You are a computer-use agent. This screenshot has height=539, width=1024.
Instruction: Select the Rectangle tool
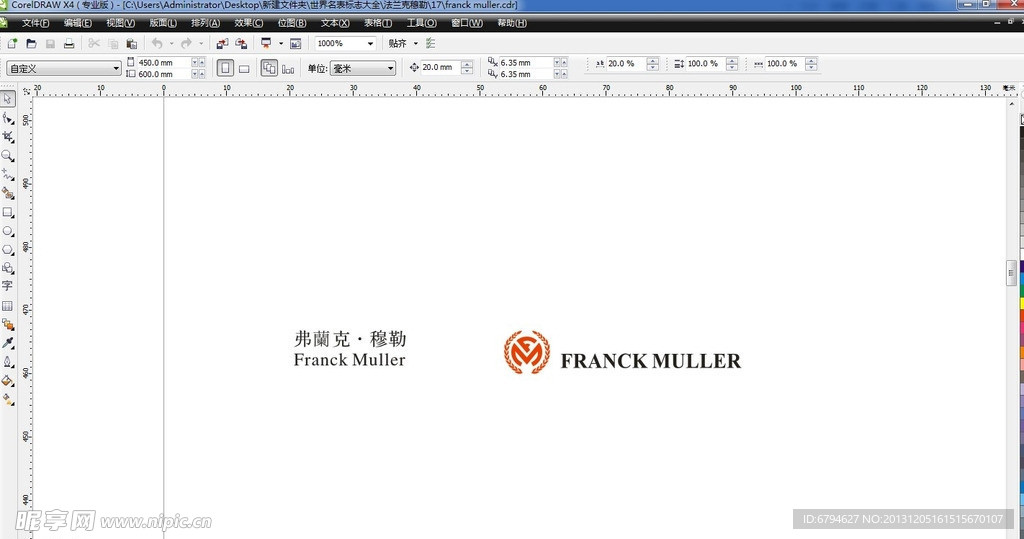(x=7, y=212)
